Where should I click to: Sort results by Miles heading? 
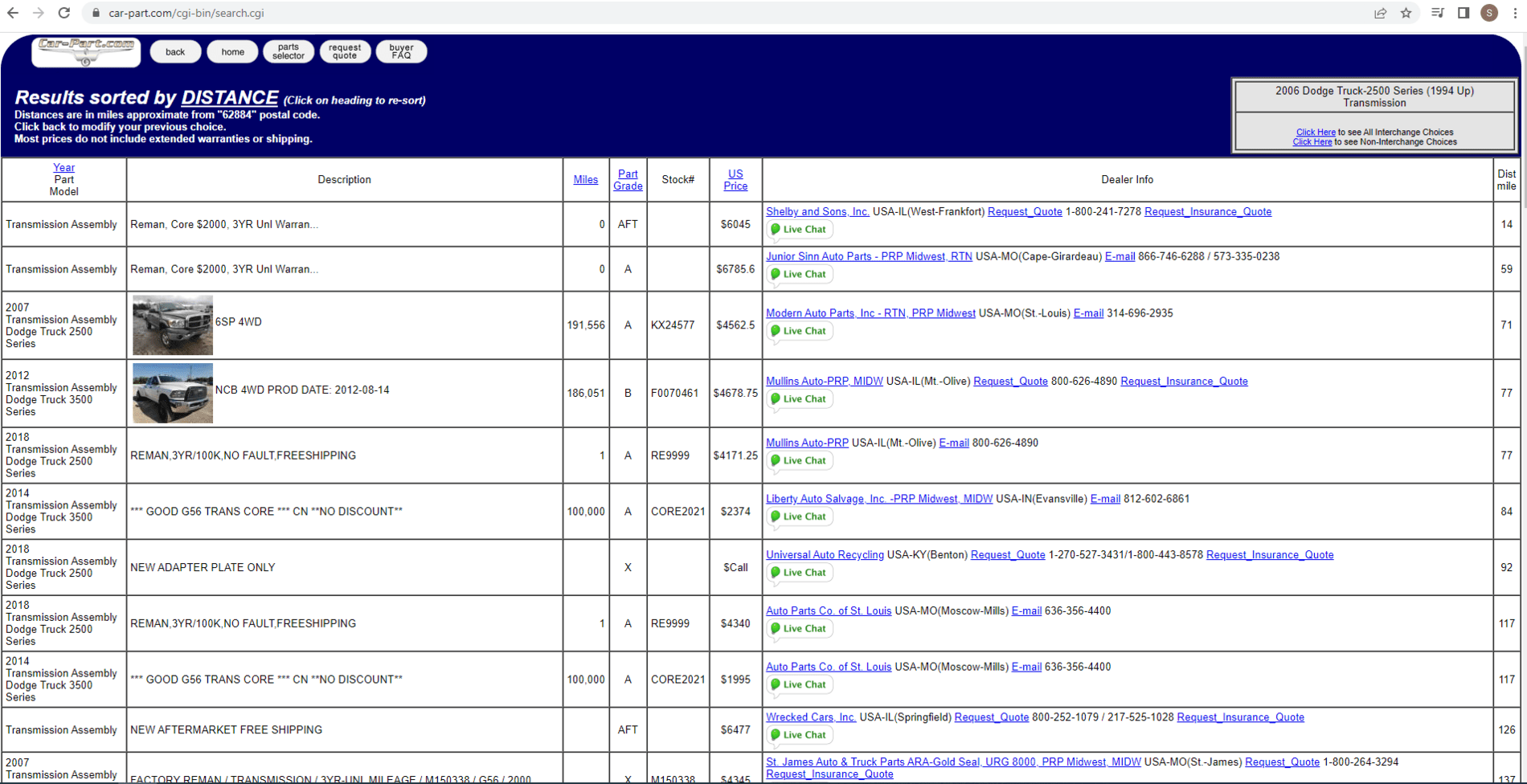click(585, 180)
